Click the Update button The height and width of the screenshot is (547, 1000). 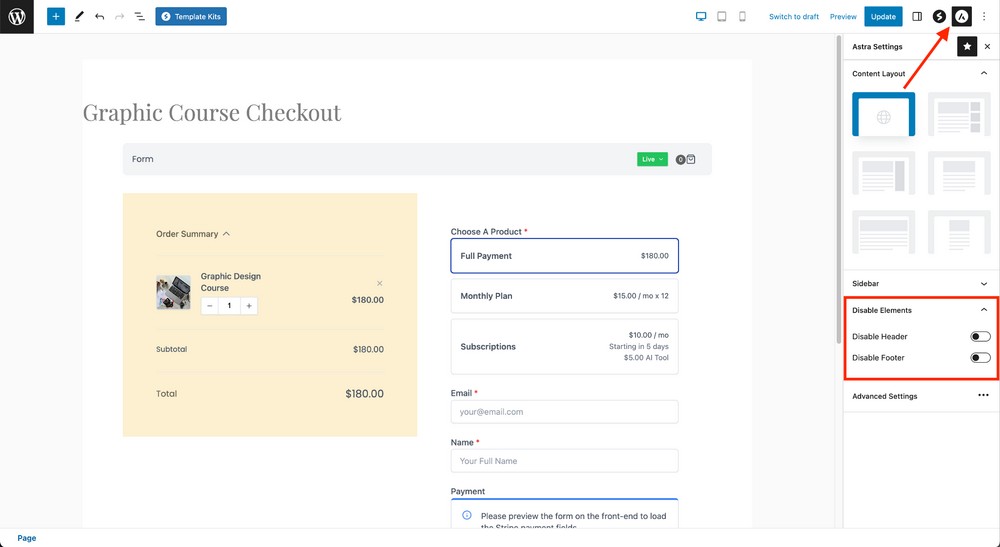tap(883, 17)
